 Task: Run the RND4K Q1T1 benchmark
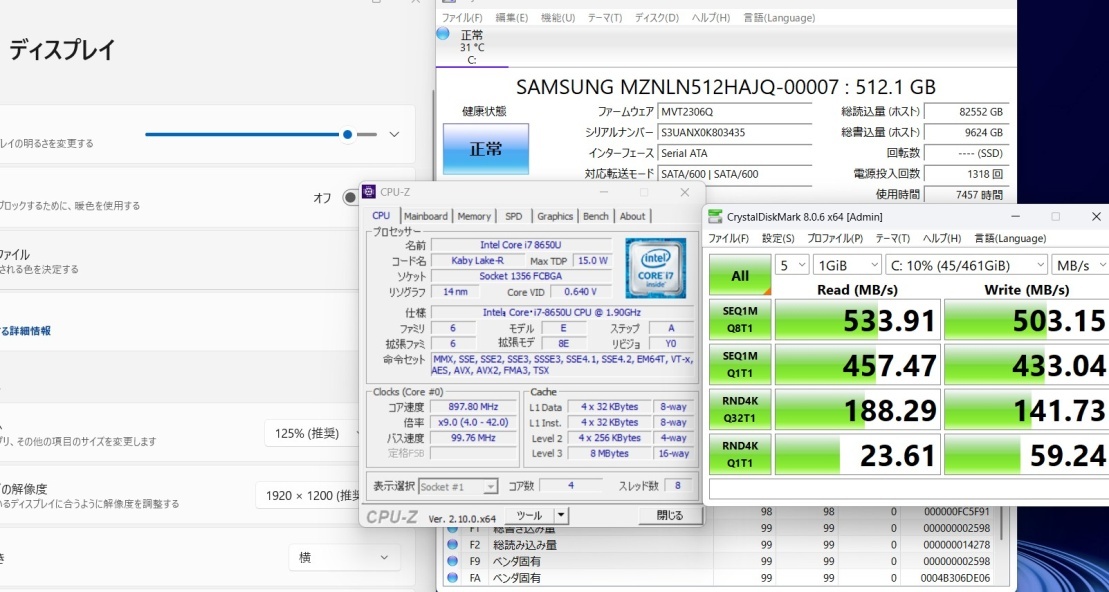coord(740,454)
